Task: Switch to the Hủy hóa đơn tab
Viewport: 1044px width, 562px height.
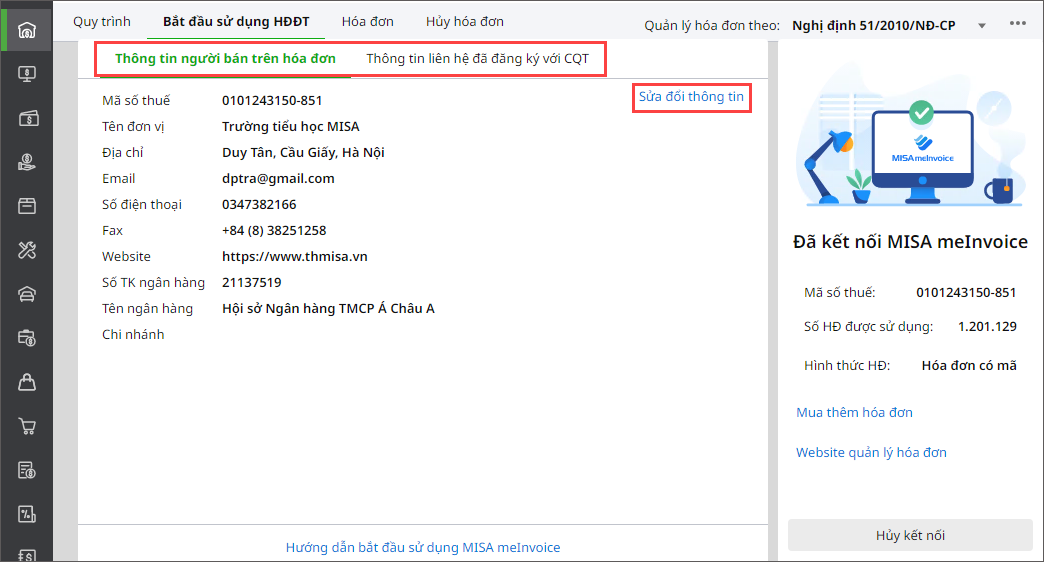Action: (x=465, y=21)
